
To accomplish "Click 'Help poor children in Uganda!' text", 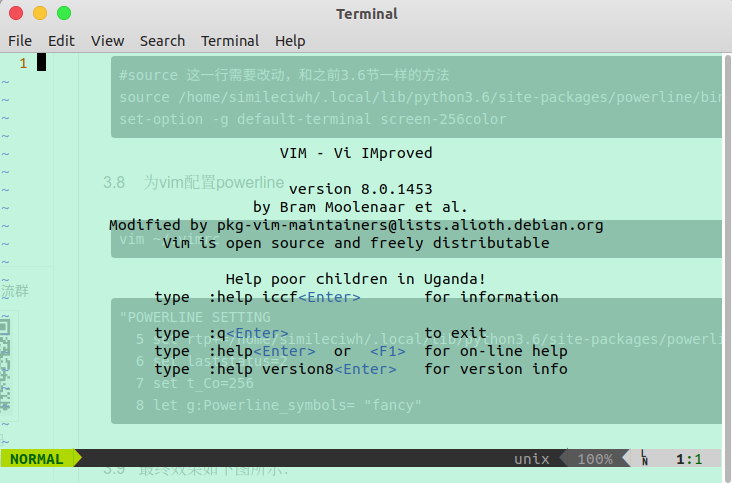I will click(x=356, y=279).
